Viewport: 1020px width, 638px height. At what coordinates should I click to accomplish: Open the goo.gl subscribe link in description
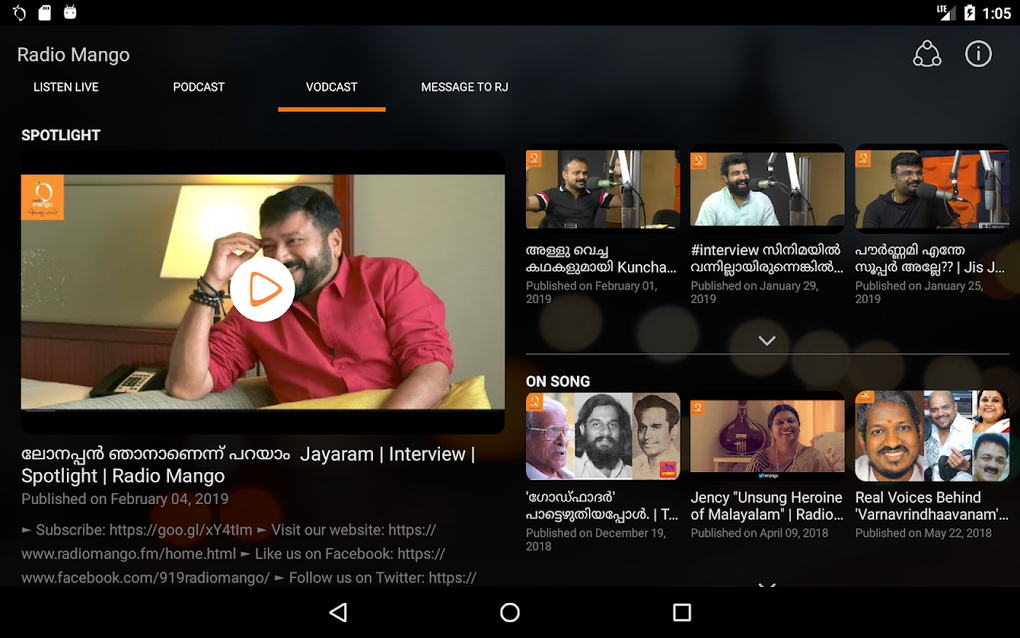point(180,530)
